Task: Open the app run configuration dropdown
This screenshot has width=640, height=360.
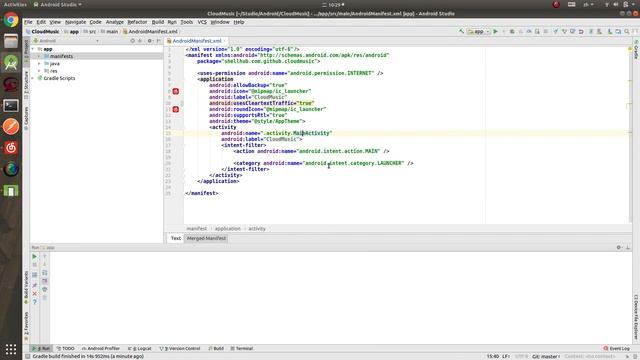Action: [x=478, y=31]
